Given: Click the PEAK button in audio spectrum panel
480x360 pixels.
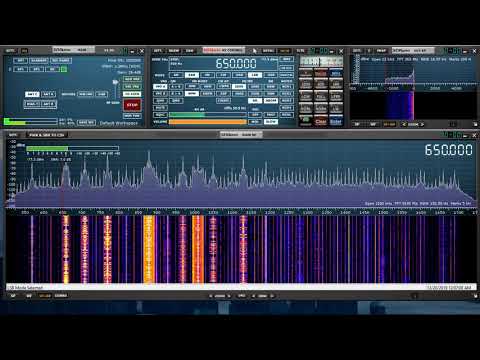Looking at the screenshot, I should click(x=381, y=50).
